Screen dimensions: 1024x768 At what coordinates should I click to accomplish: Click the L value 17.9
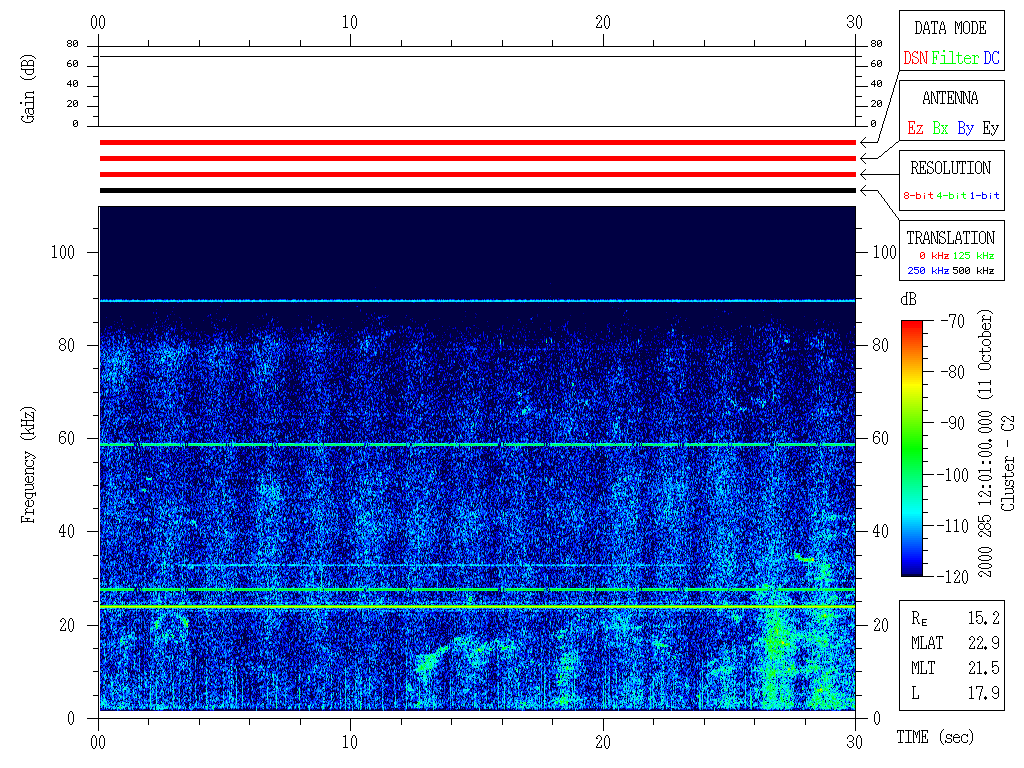[x=983, y=693]
